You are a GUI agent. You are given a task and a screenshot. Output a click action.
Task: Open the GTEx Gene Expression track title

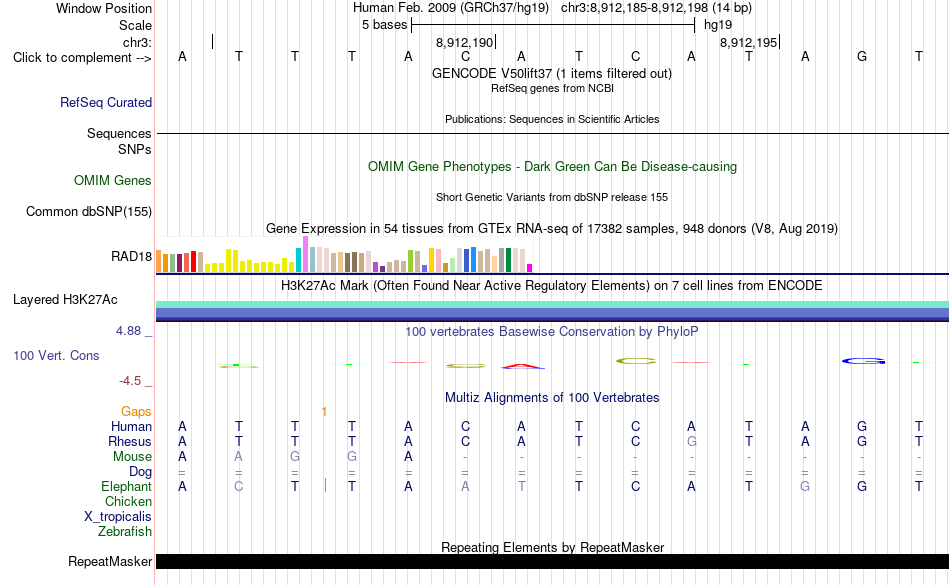coord(552,228)
